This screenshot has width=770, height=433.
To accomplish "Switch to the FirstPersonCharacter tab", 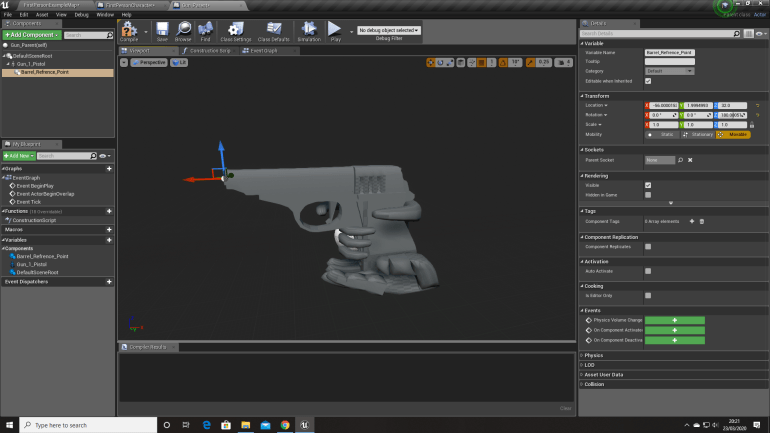I will 130,5.
